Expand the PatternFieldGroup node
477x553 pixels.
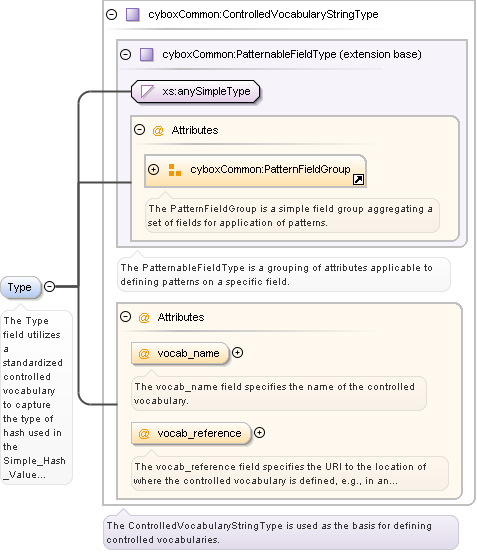[153, 170]
